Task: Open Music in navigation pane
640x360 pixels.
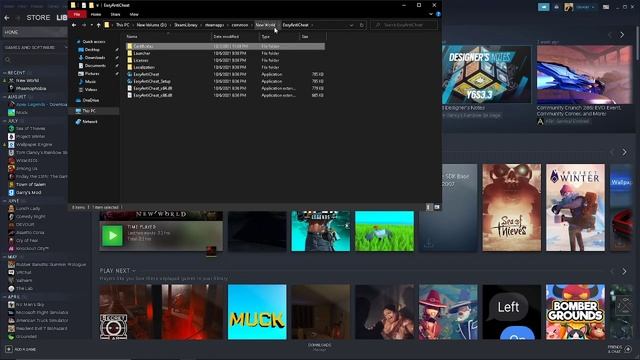Action: tap(90, 82)
